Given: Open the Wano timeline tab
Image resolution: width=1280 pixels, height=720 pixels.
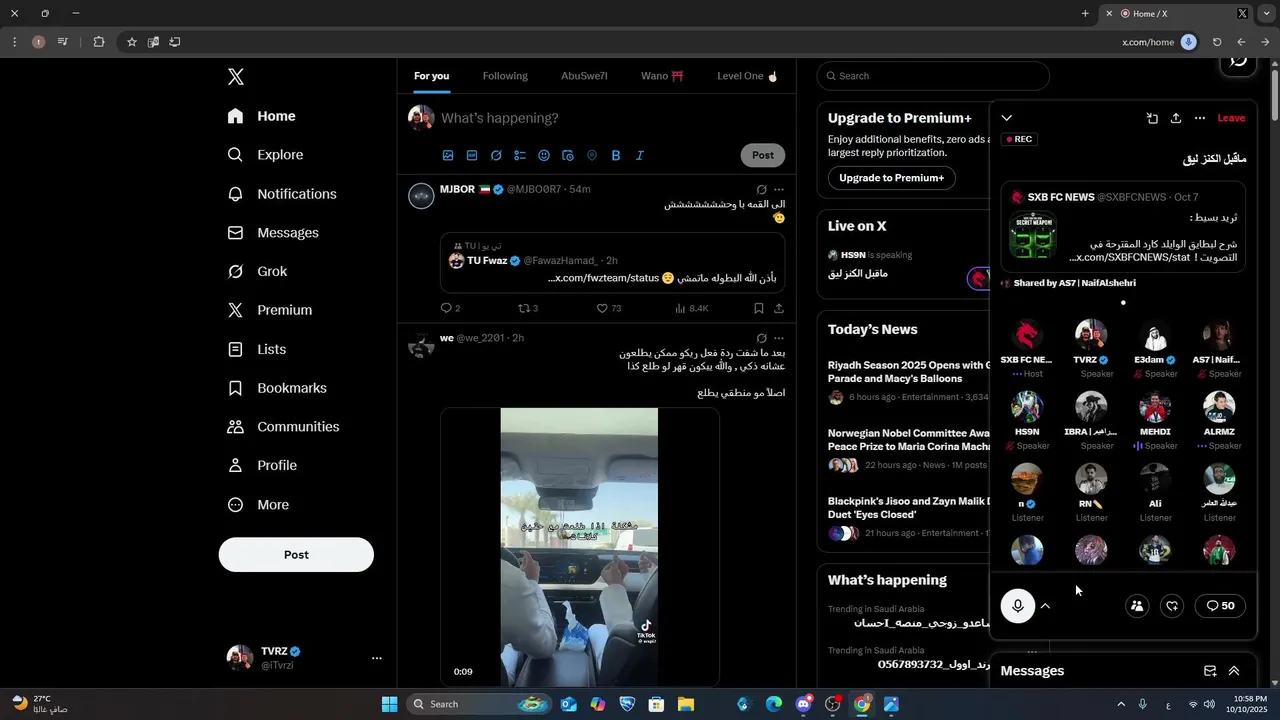Looking at the screenshot, I should (662, 76).
